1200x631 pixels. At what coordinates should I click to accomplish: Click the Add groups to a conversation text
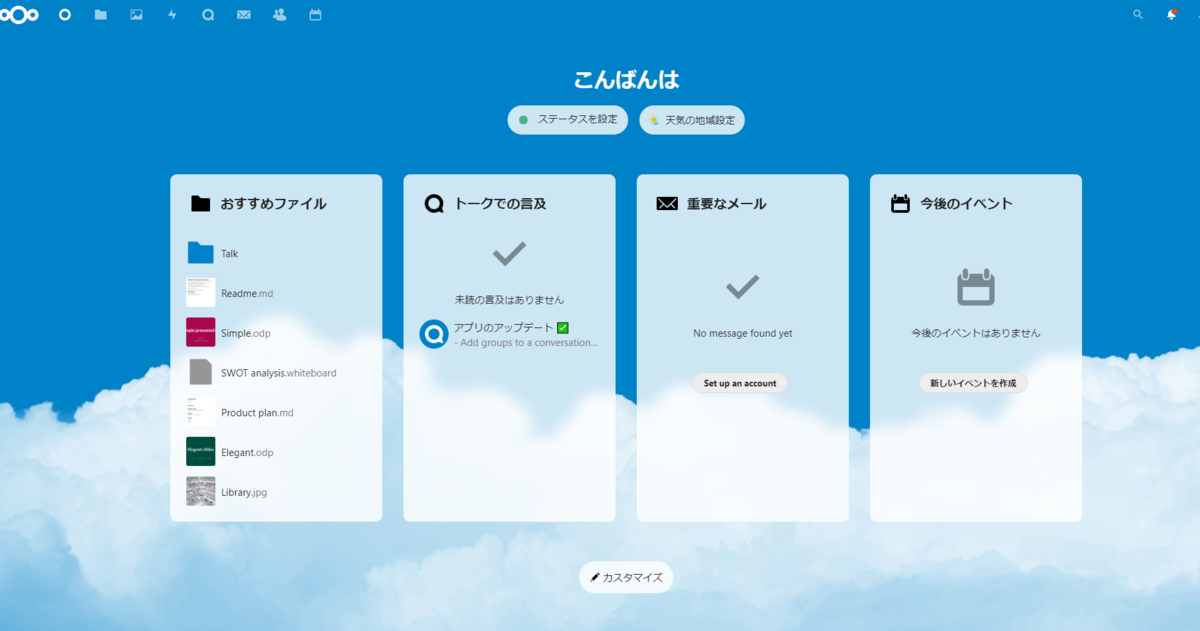pos(526,342)
